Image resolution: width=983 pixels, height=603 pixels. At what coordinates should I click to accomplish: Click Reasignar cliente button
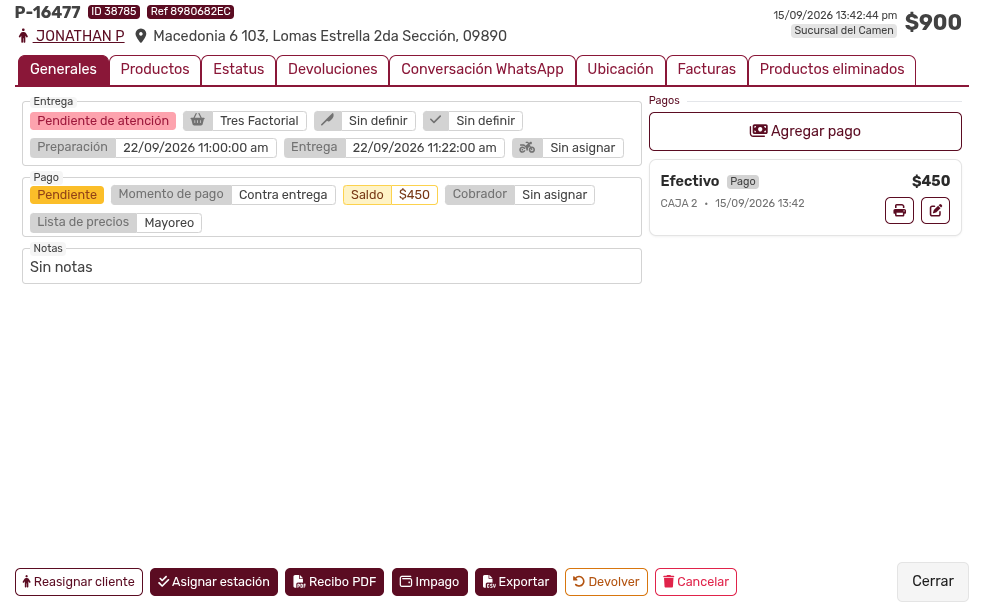79,582
